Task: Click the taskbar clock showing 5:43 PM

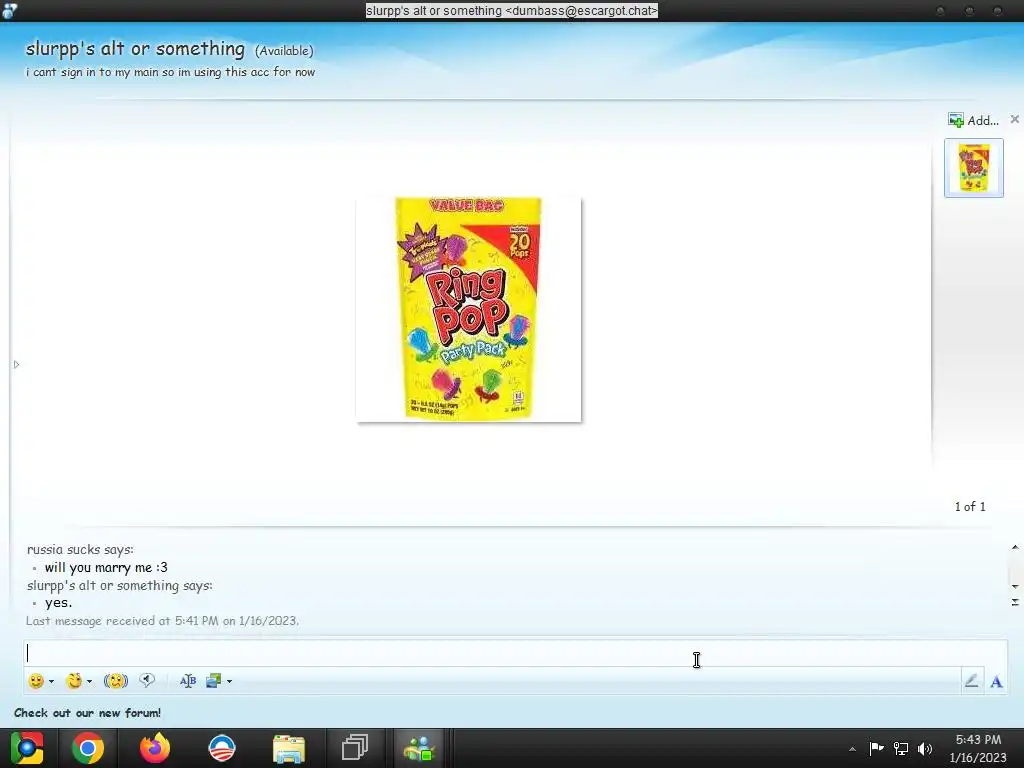Action: (978, 748)
